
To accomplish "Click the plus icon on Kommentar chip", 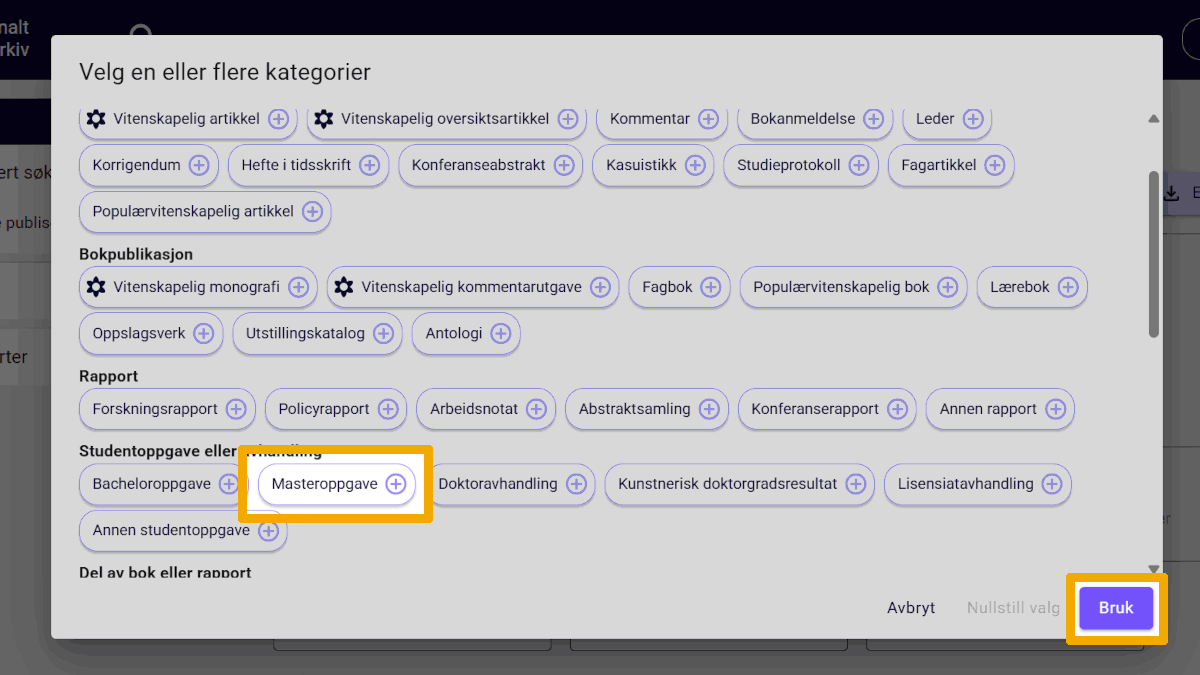I will (x=709, y=119).
